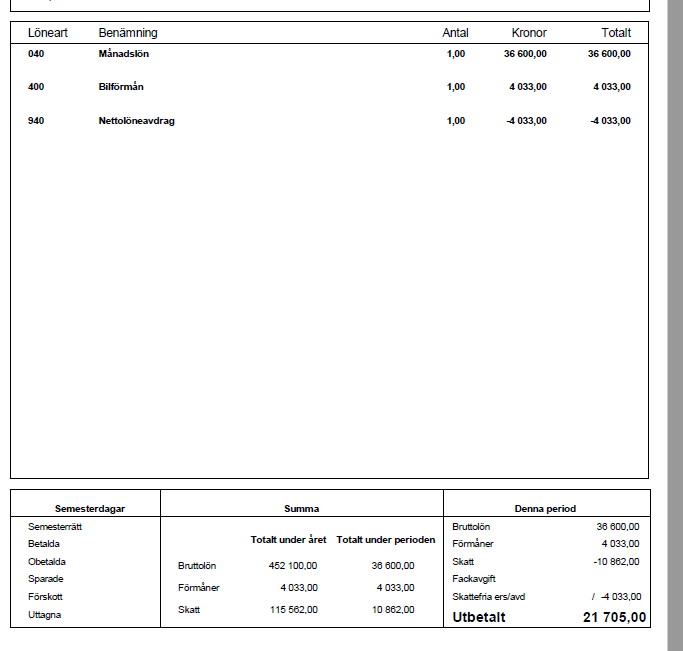Click Skatt value -10 862,00
The height and width of the screenshot is (651, 683).
[x=616, y=562]
